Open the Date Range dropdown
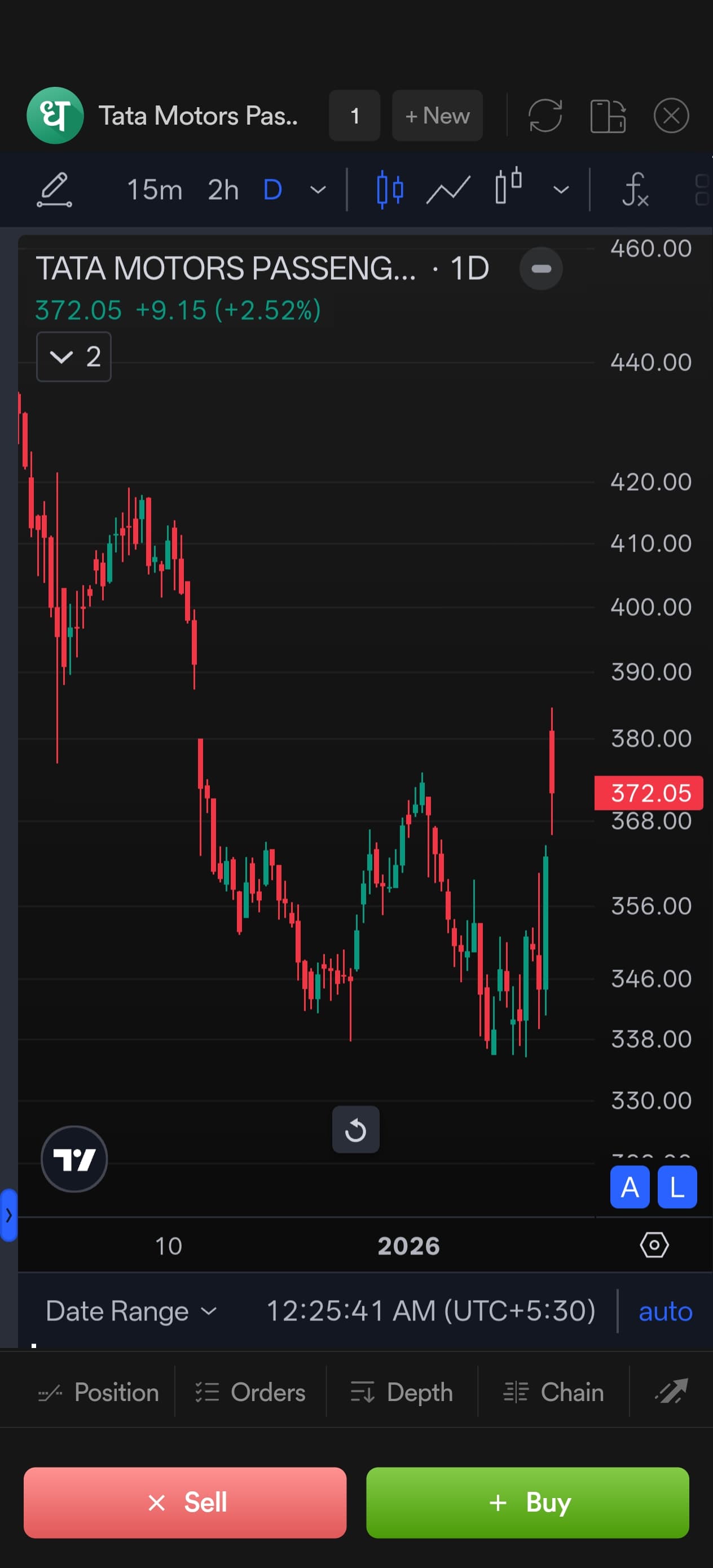713x1568 pixels. tap(130, 1311)
